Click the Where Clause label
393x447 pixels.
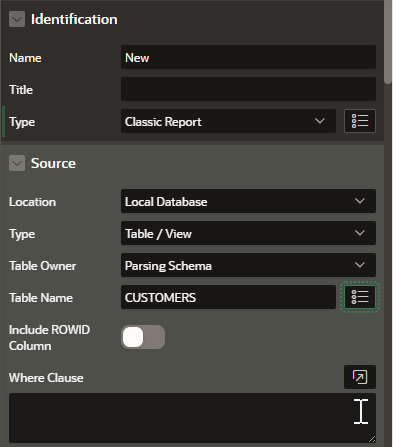point(46,378)
